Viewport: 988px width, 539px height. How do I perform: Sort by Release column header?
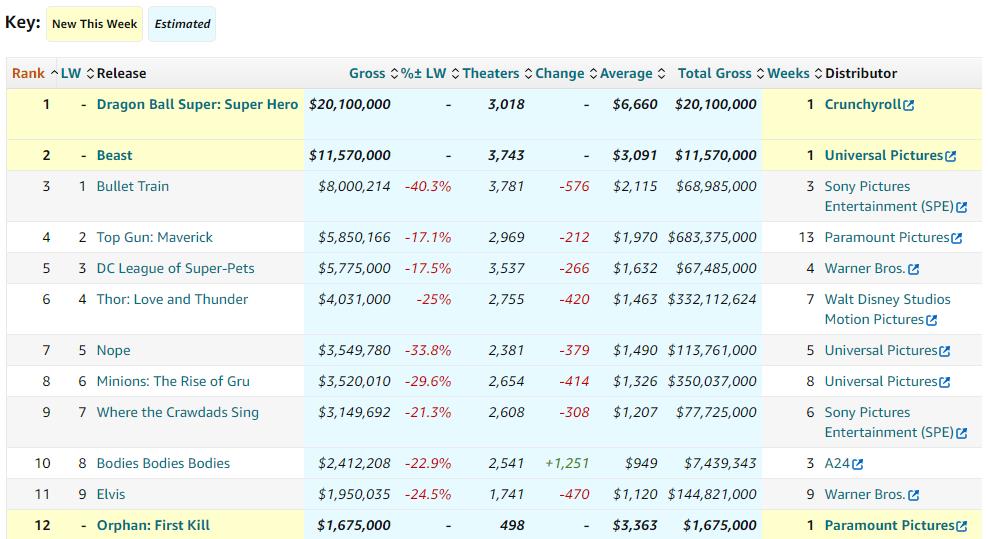pyautogui.click(x=121, y=73)
